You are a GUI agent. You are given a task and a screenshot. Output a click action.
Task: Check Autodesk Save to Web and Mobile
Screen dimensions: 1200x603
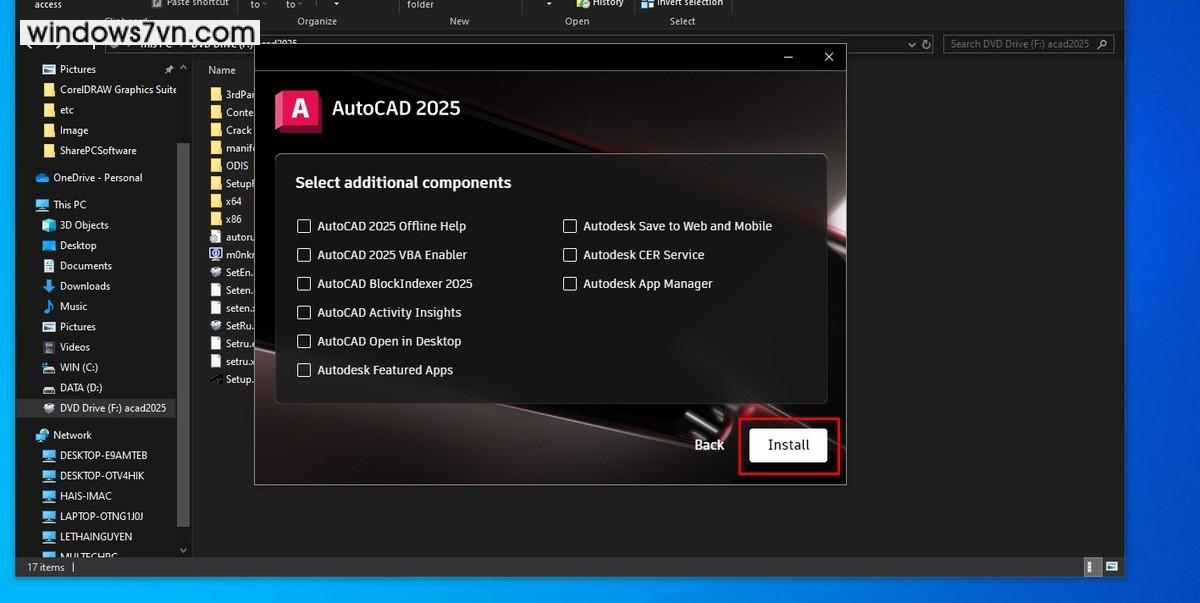570,226
